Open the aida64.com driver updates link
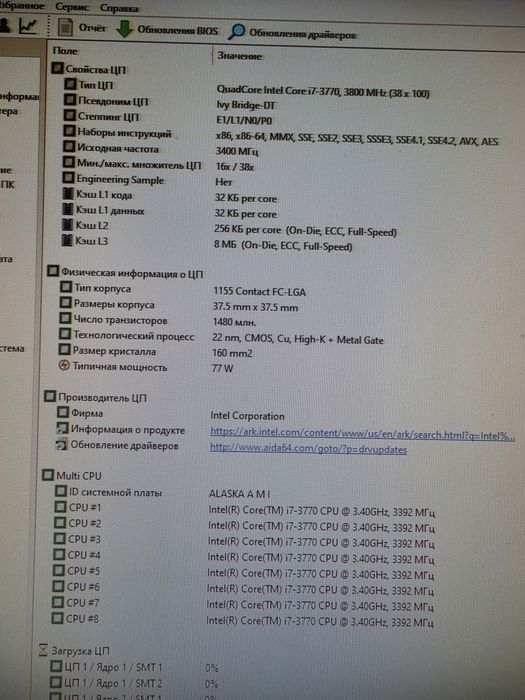The height and width of the screenshot is (700, 525). (x=308, y=449)
